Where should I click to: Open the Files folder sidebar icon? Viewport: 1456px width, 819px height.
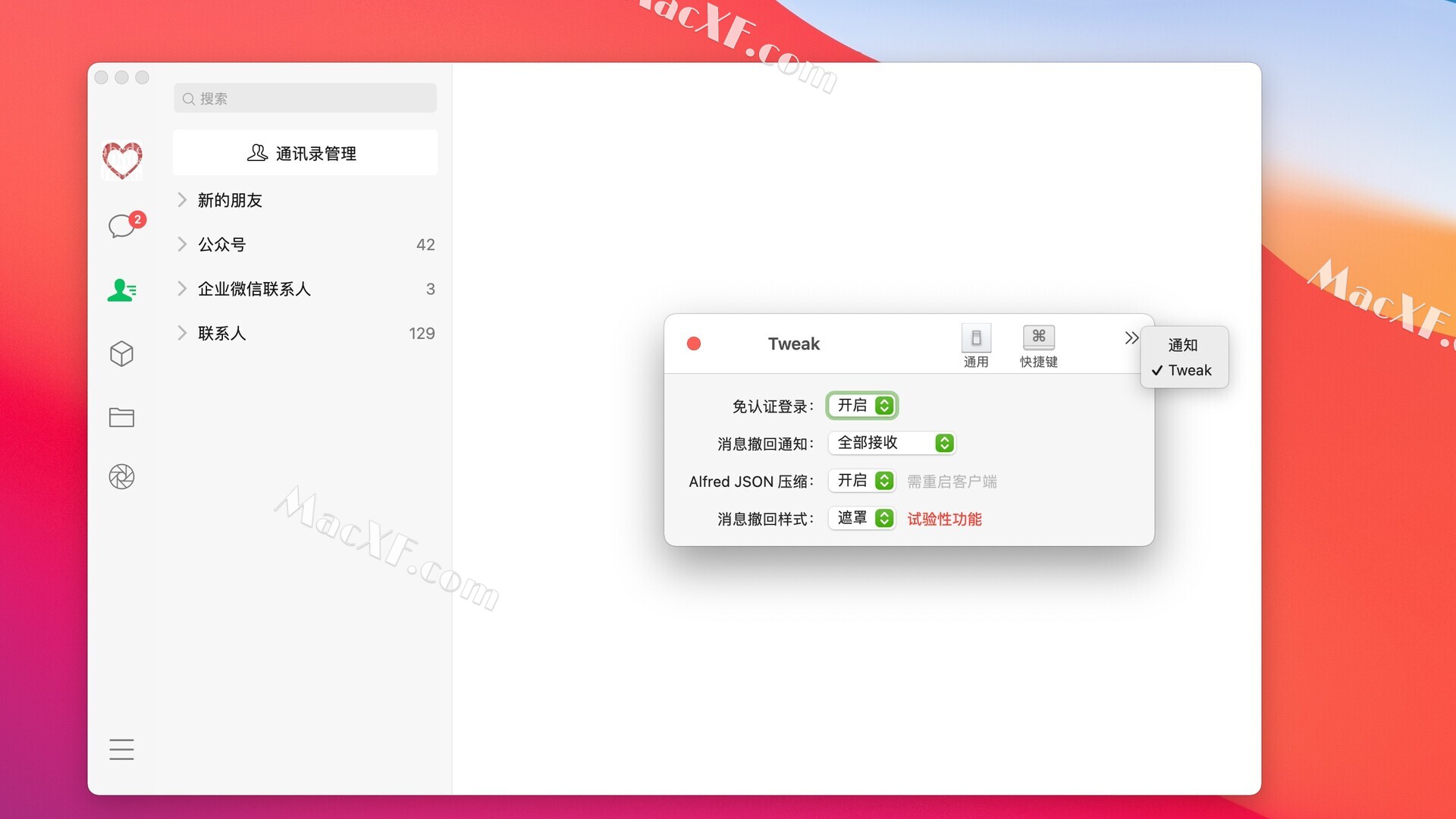(x=121, y=417)
